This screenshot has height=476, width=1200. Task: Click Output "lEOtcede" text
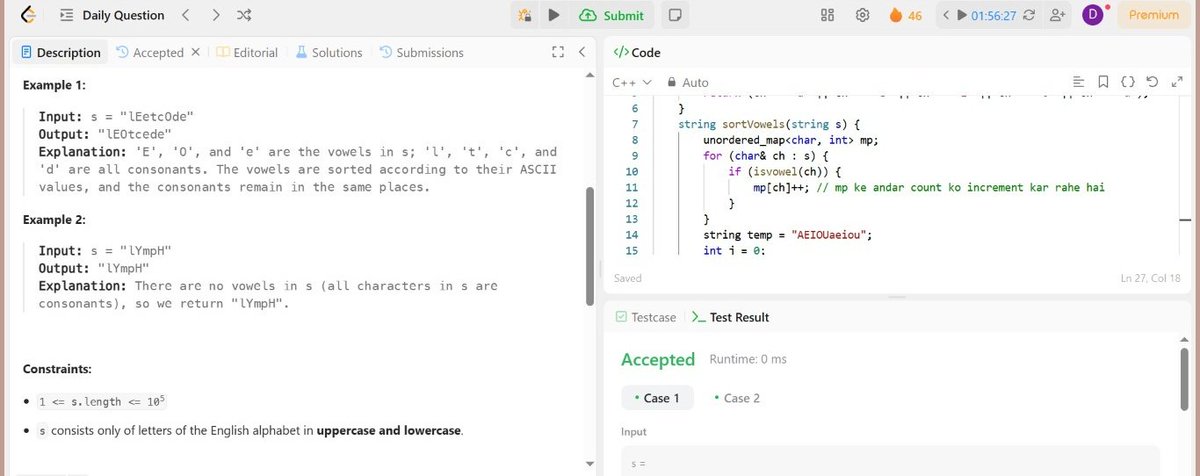pyautogui.click(x=104, y=134)
